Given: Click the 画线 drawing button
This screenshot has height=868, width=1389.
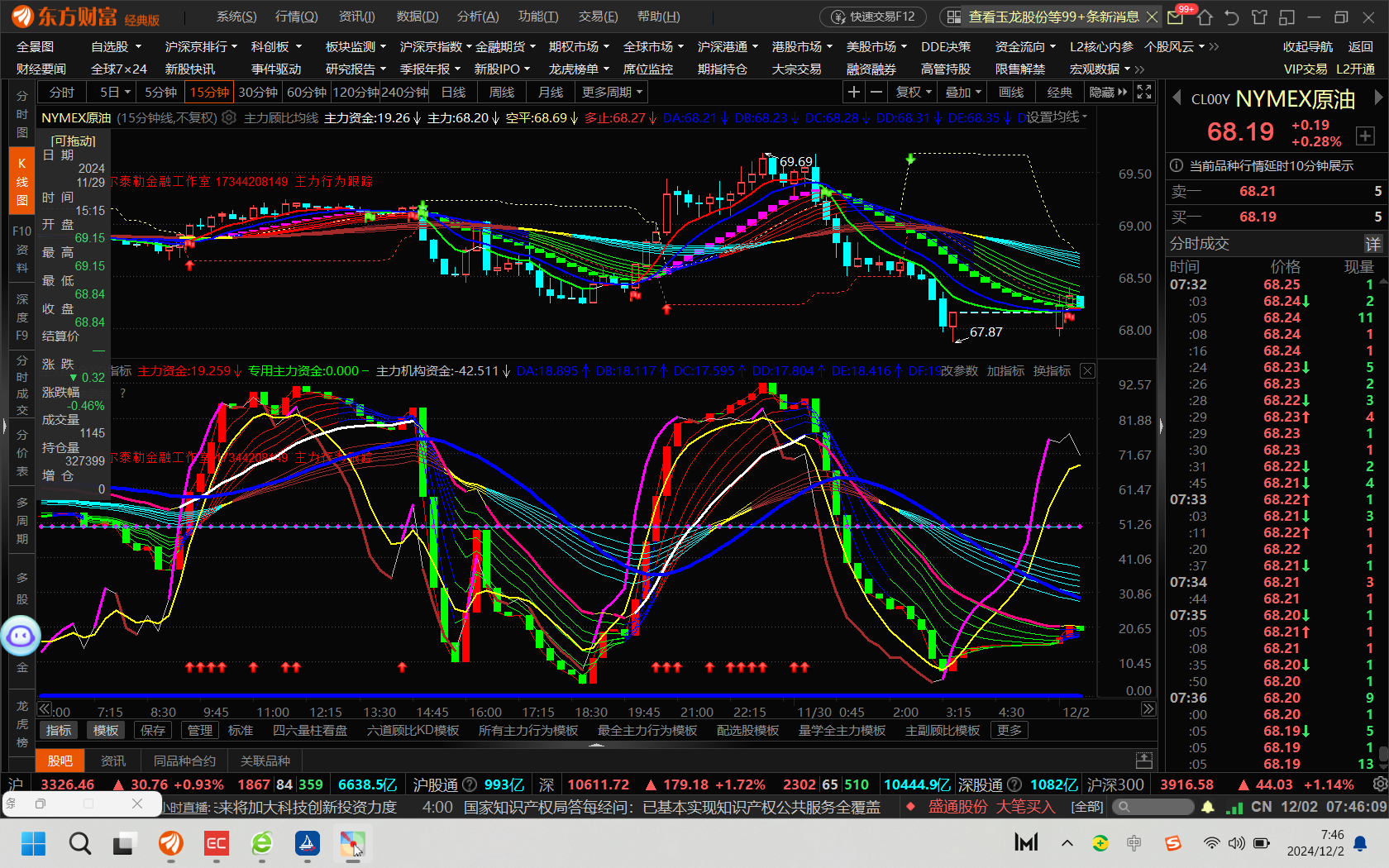Looking at the screenshot, I should (1011, 93).
